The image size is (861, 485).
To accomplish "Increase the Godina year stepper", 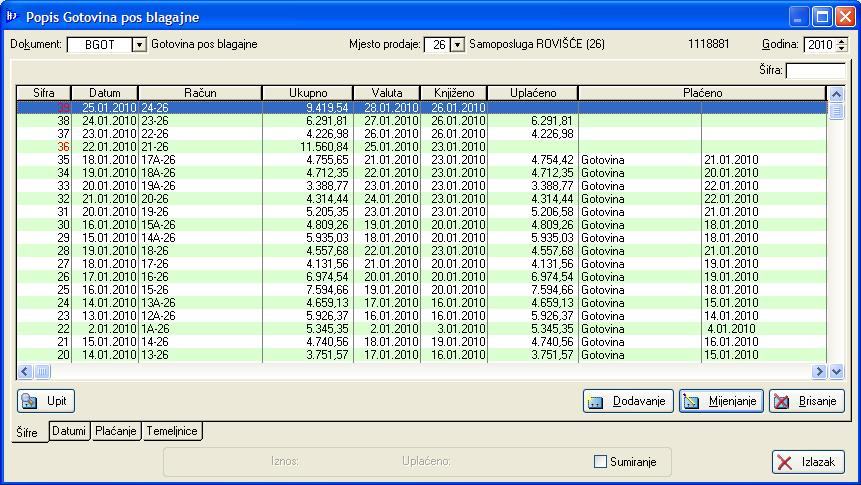I will point(841,41).
